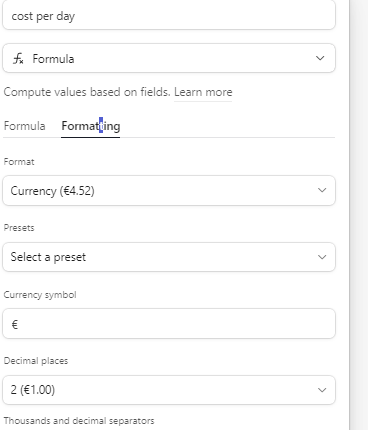Image resolution: width=368 pixels, height=430 pixels.
Task: Click the 'Decimal places' label
Action: click(x=36, y=361)
